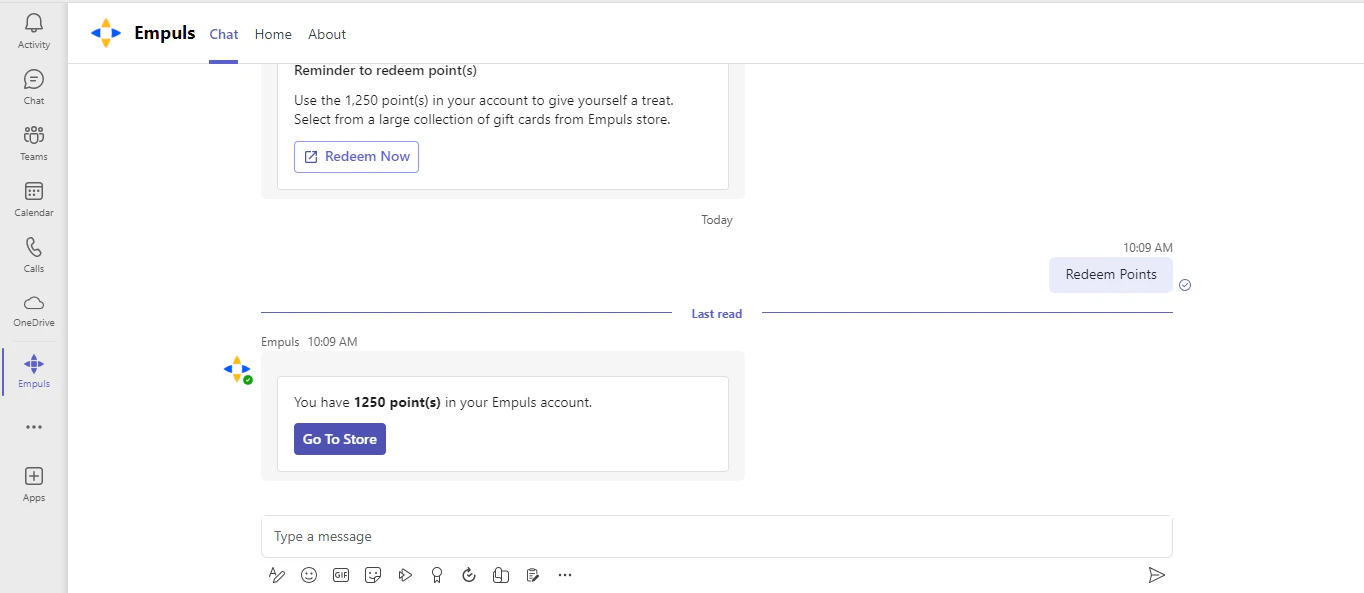
Task: Click the Redeem Points message bubble
Action: tap(1111, 275)
